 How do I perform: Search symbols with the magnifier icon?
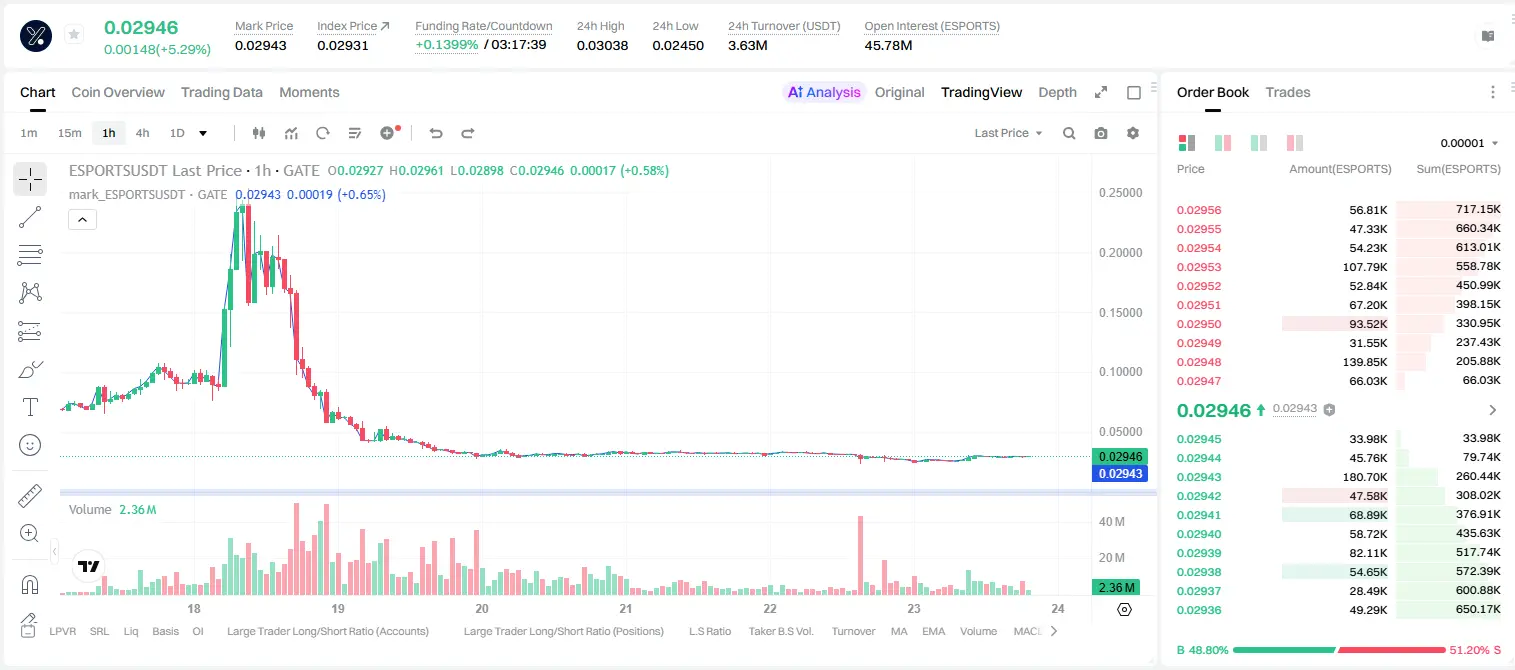[1069, 133]
